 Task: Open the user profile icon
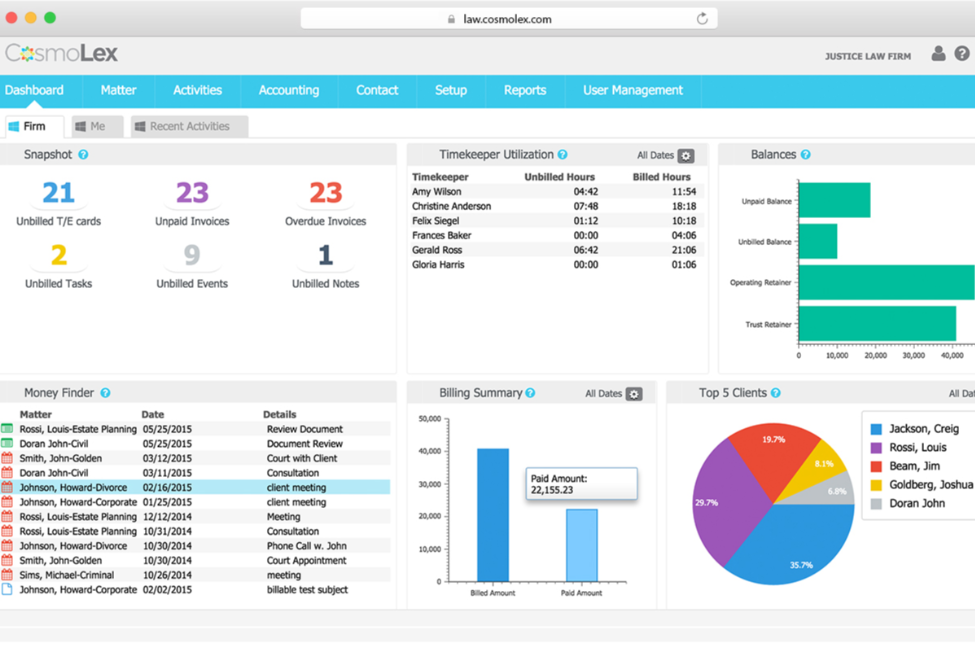[938, 54]
